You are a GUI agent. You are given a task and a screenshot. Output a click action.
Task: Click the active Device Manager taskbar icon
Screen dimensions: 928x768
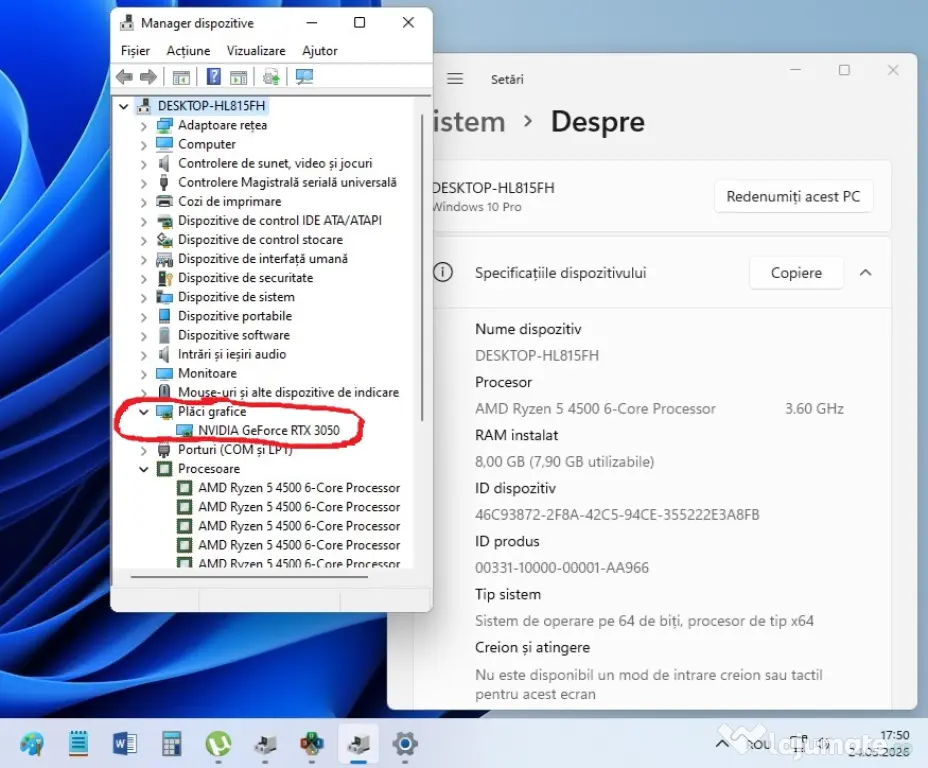359,744
